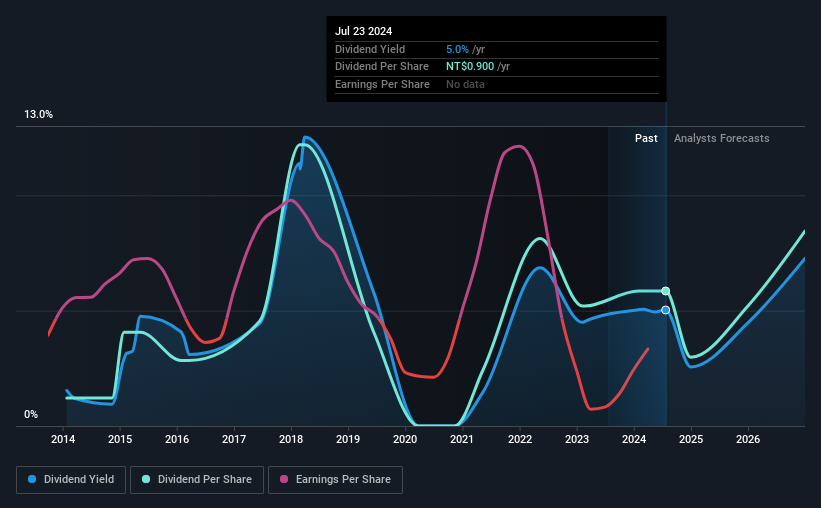Viewport: 821px width, 508px height.
Task: Click the 2023 x-axis label
Action: coord(577,439)
